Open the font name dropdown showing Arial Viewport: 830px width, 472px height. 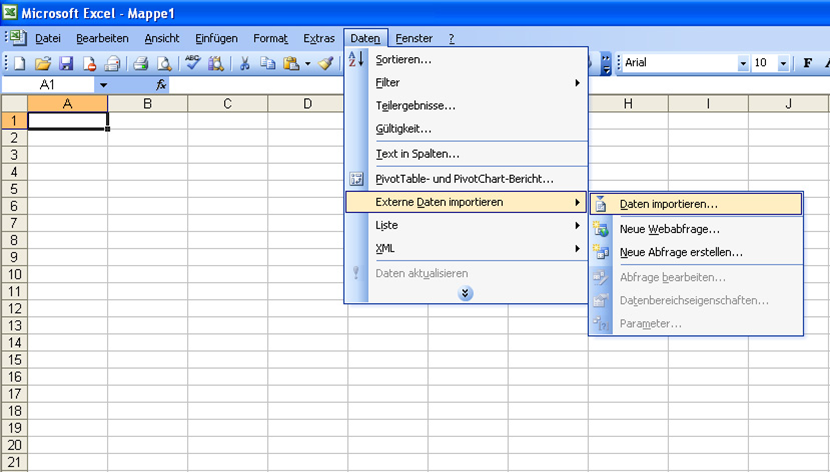click(x=743, y=63)
